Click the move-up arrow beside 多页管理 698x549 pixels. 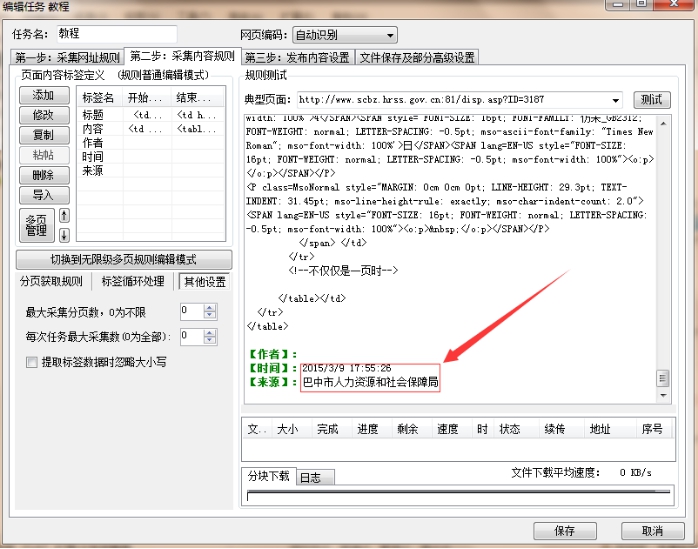pos(65,216)
